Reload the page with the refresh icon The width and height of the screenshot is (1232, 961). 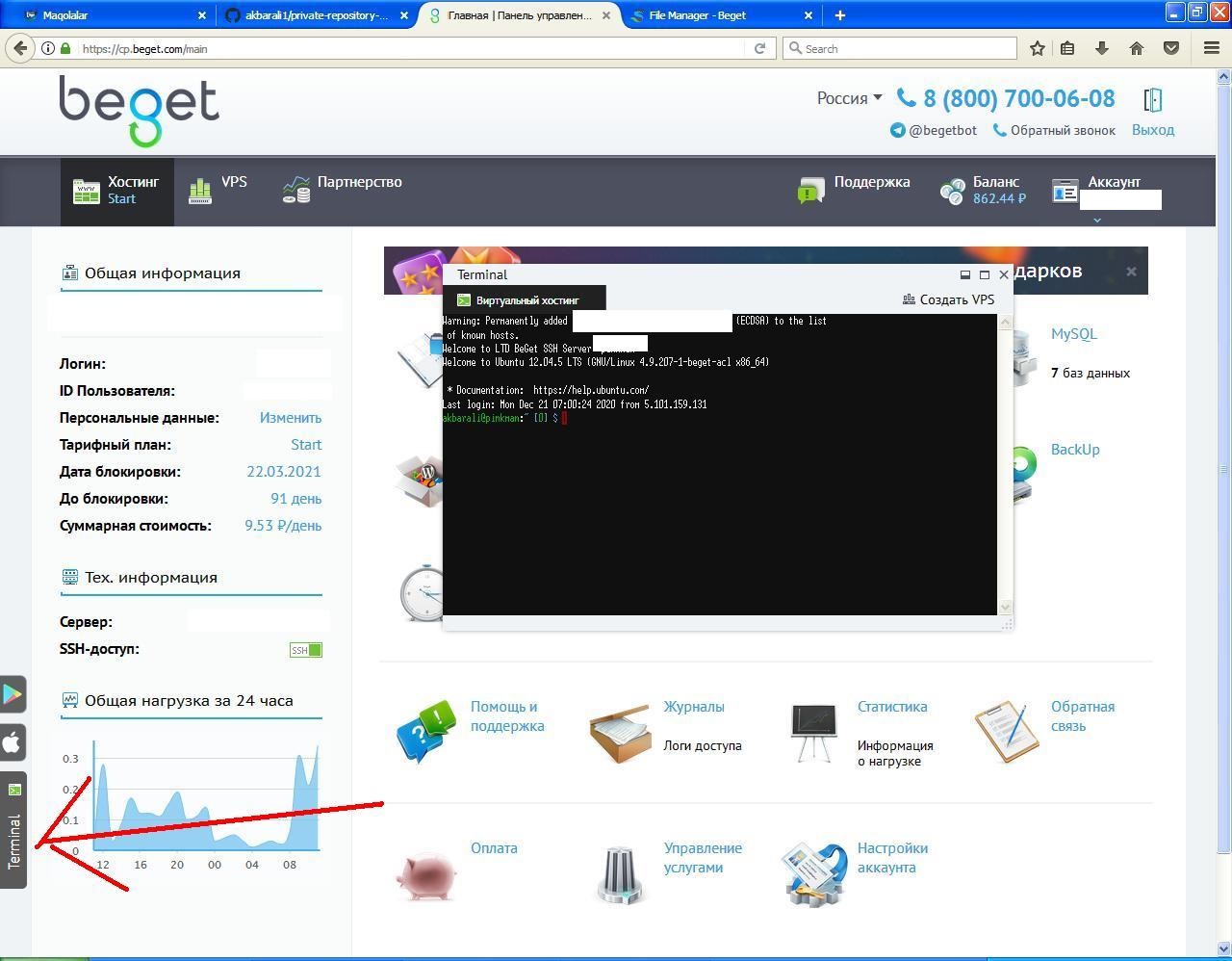pos(759,48)
